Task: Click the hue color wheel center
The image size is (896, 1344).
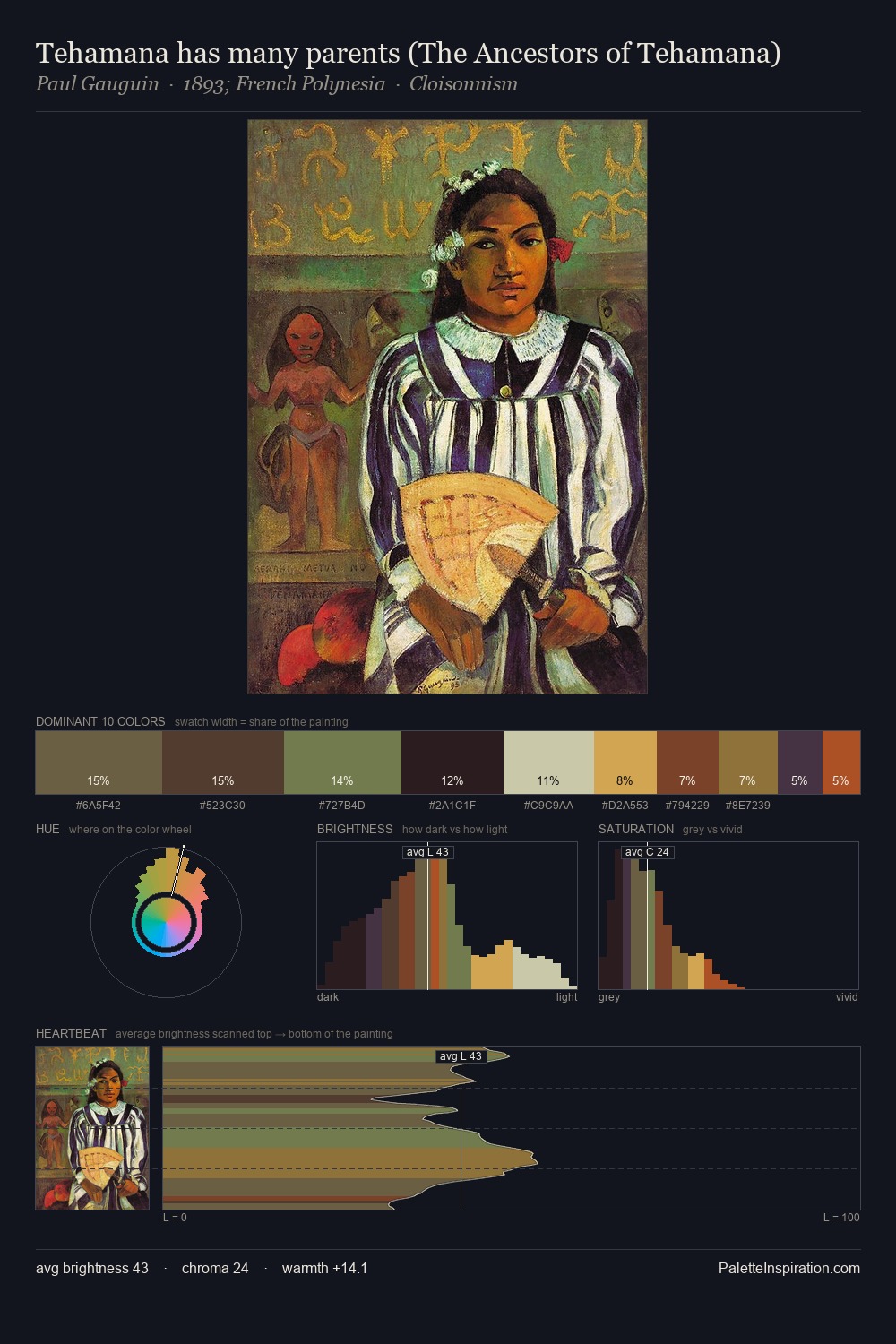Action: pos(166,922)
